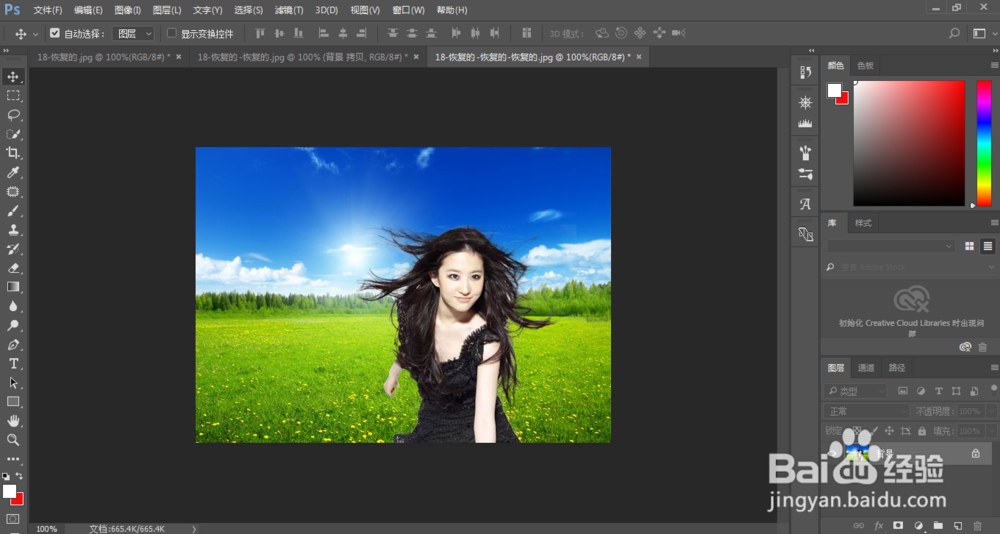The height and width of the screenshot is (534, 1000).
Task: Click Align Left Edges icon
Action: (x=323, y=33)
